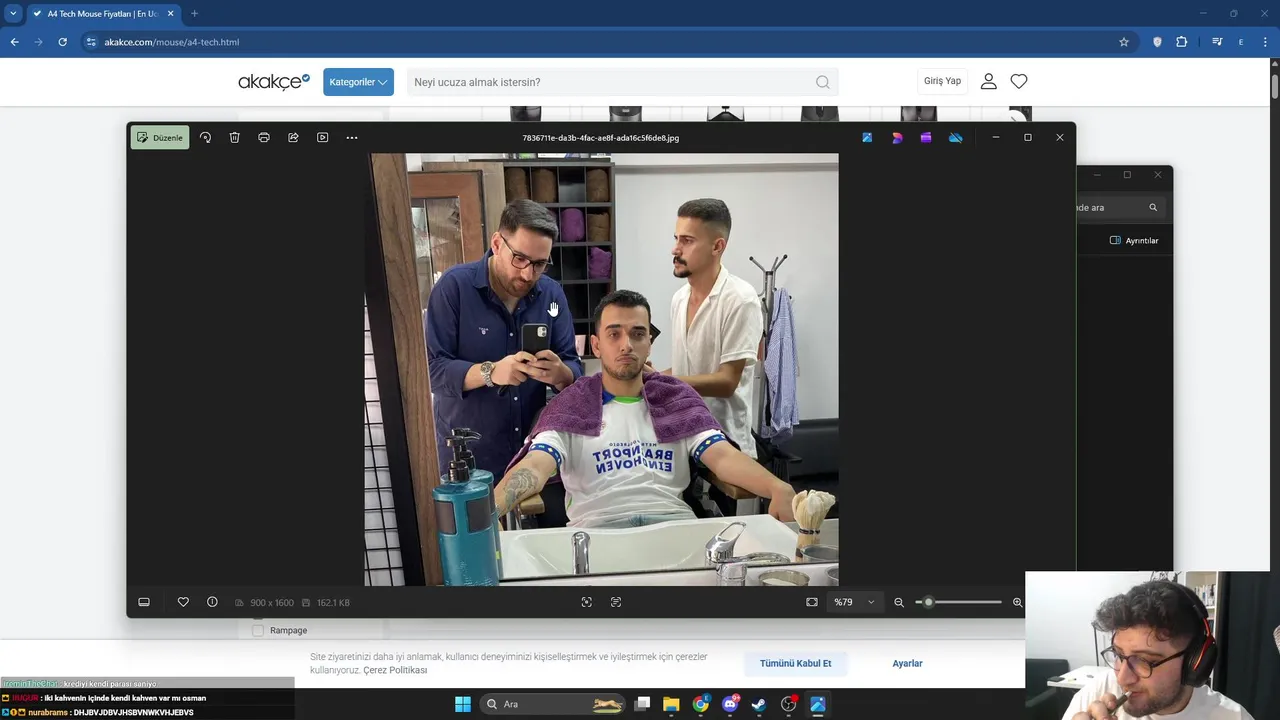Viewport: 1280px width, 720px height.
Task: Enter fullscreen using the center bottom icon
Action: pos(587,602)
